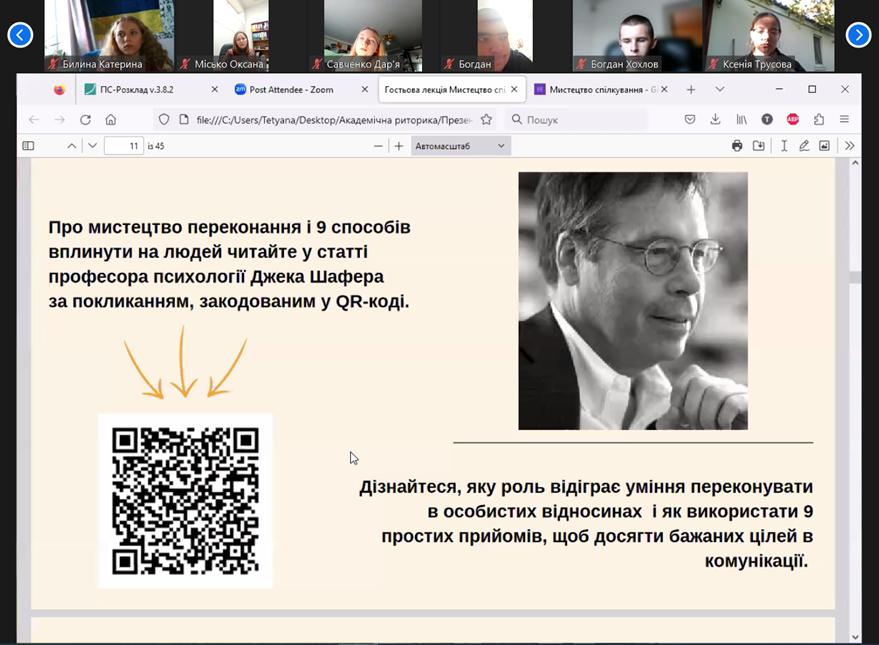Zoom out the PDF
879x645 pixels.
click(x=378, y=146)
